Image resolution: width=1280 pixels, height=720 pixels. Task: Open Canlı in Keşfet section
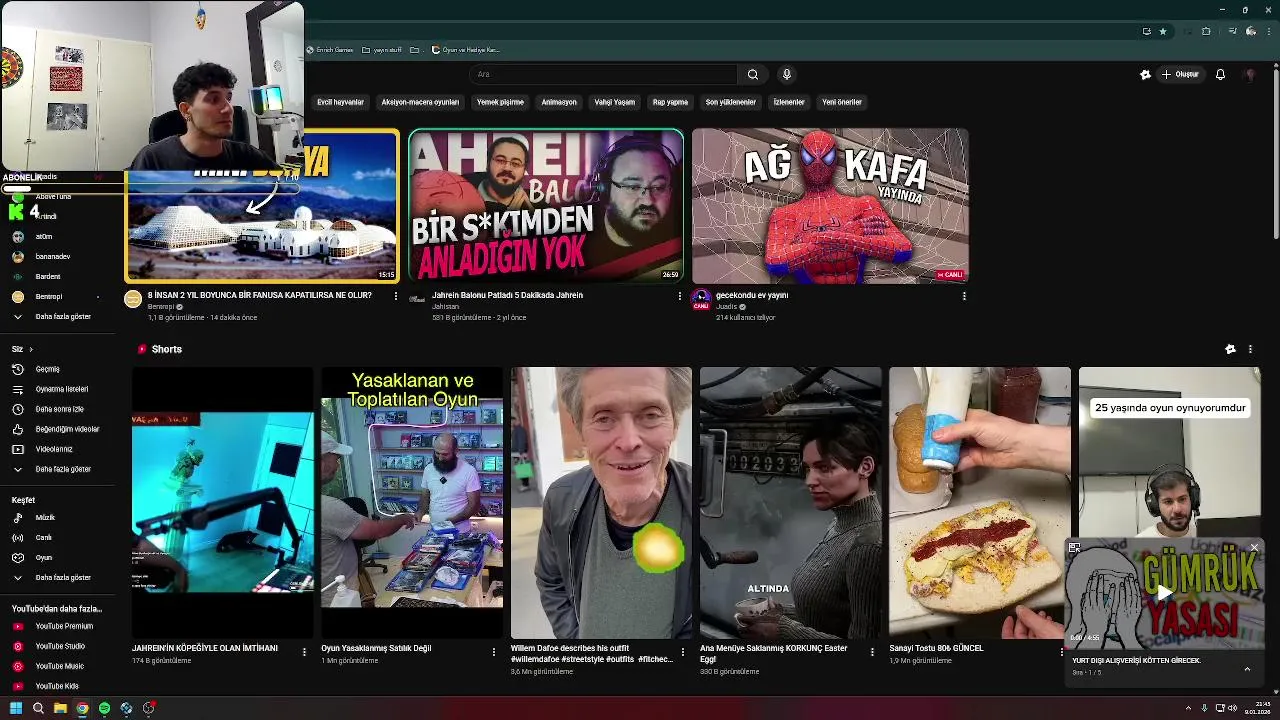coord(60,538)
